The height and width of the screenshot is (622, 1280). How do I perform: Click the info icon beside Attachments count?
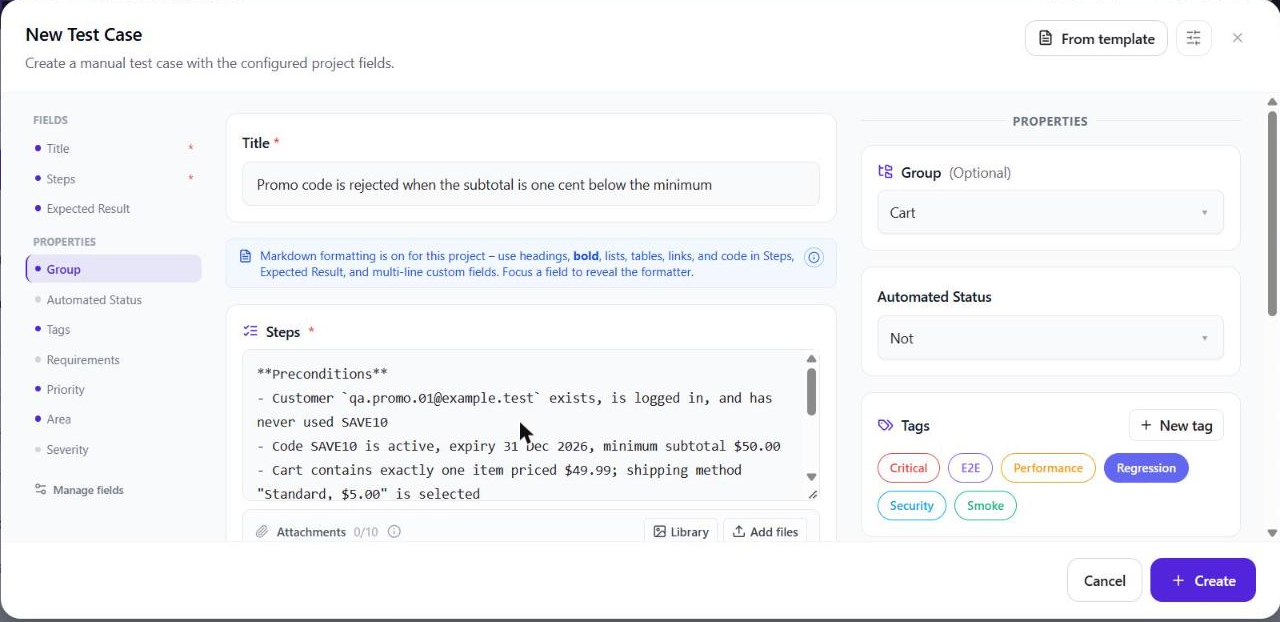(394, 531)
